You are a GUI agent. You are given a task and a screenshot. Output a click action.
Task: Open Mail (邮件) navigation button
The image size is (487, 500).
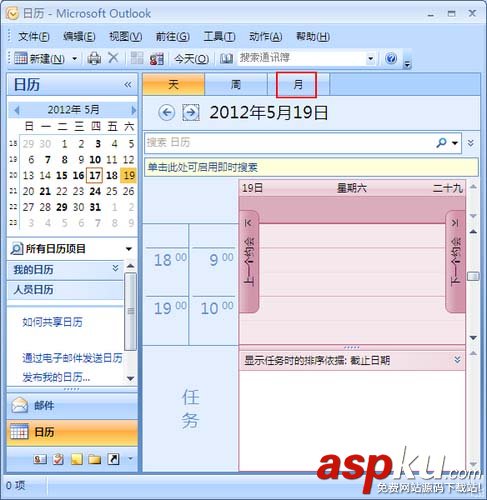pyautogui.click(x=72, y=406)
